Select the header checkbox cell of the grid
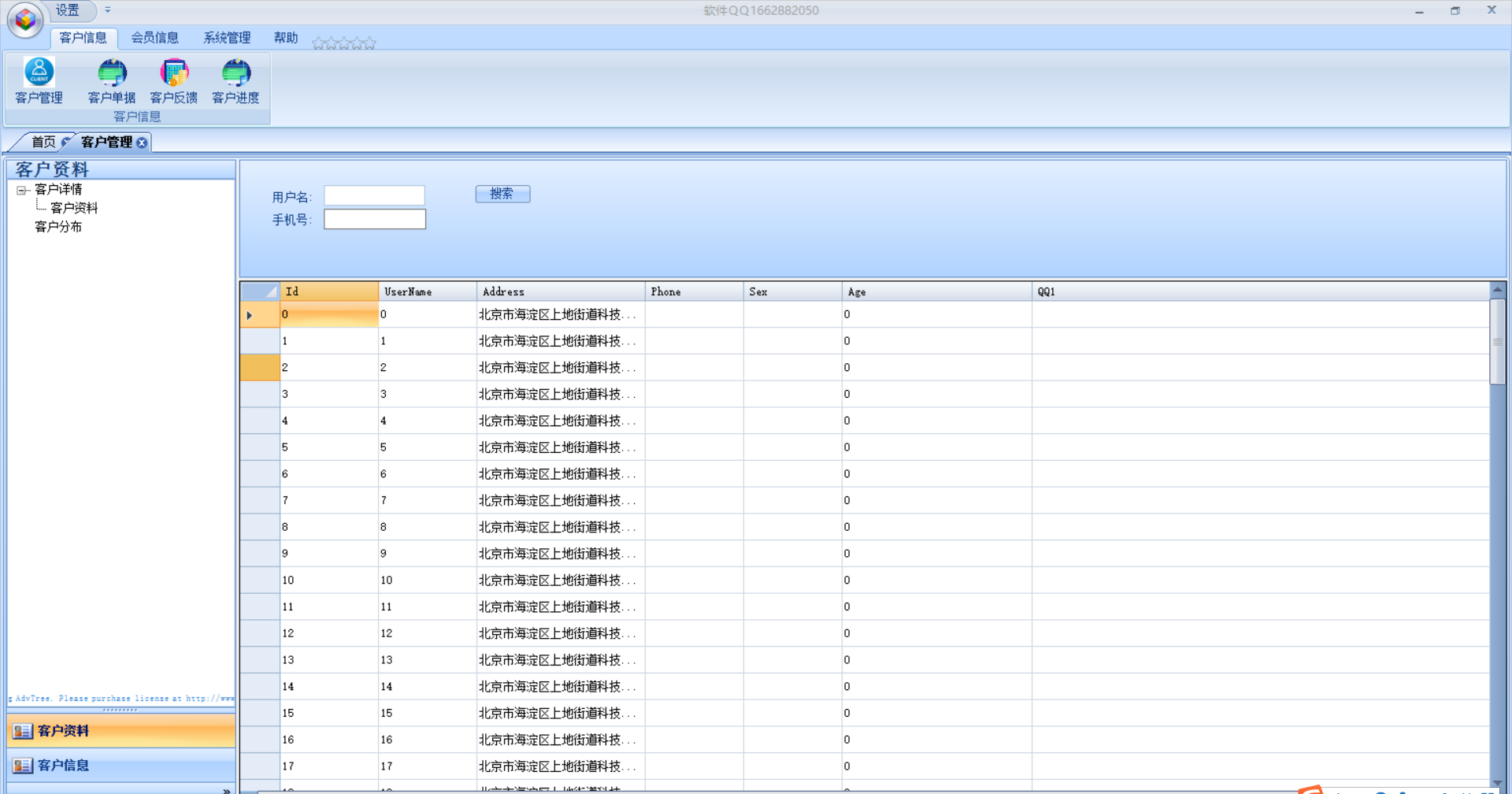This screenshot has width=1512, height=794. [259, 291]
